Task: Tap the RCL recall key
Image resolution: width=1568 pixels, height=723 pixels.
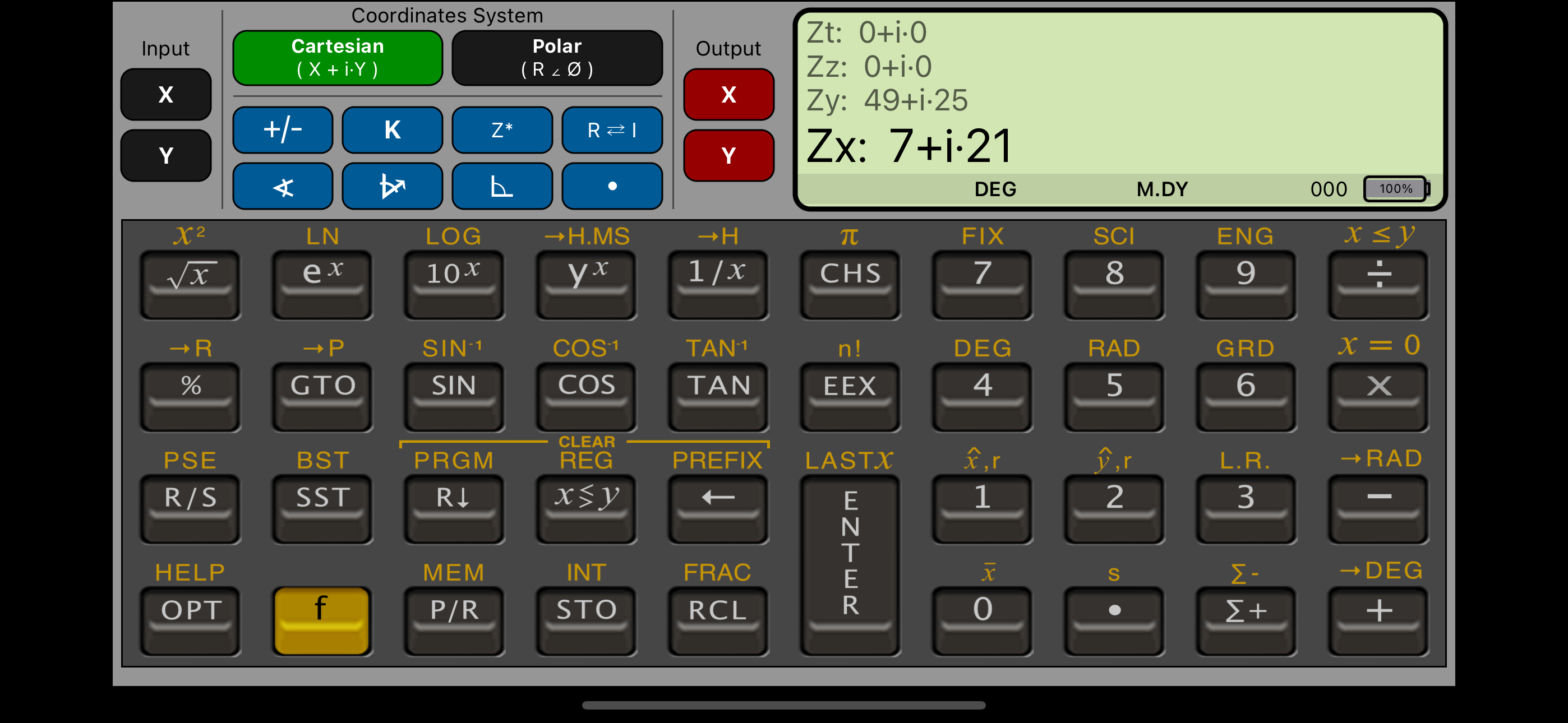Action: 718,622
